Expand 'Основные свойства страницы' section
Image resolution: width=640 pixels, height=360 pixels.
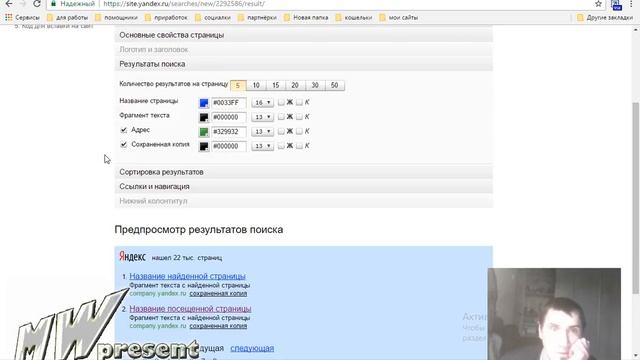pos(304,35)
